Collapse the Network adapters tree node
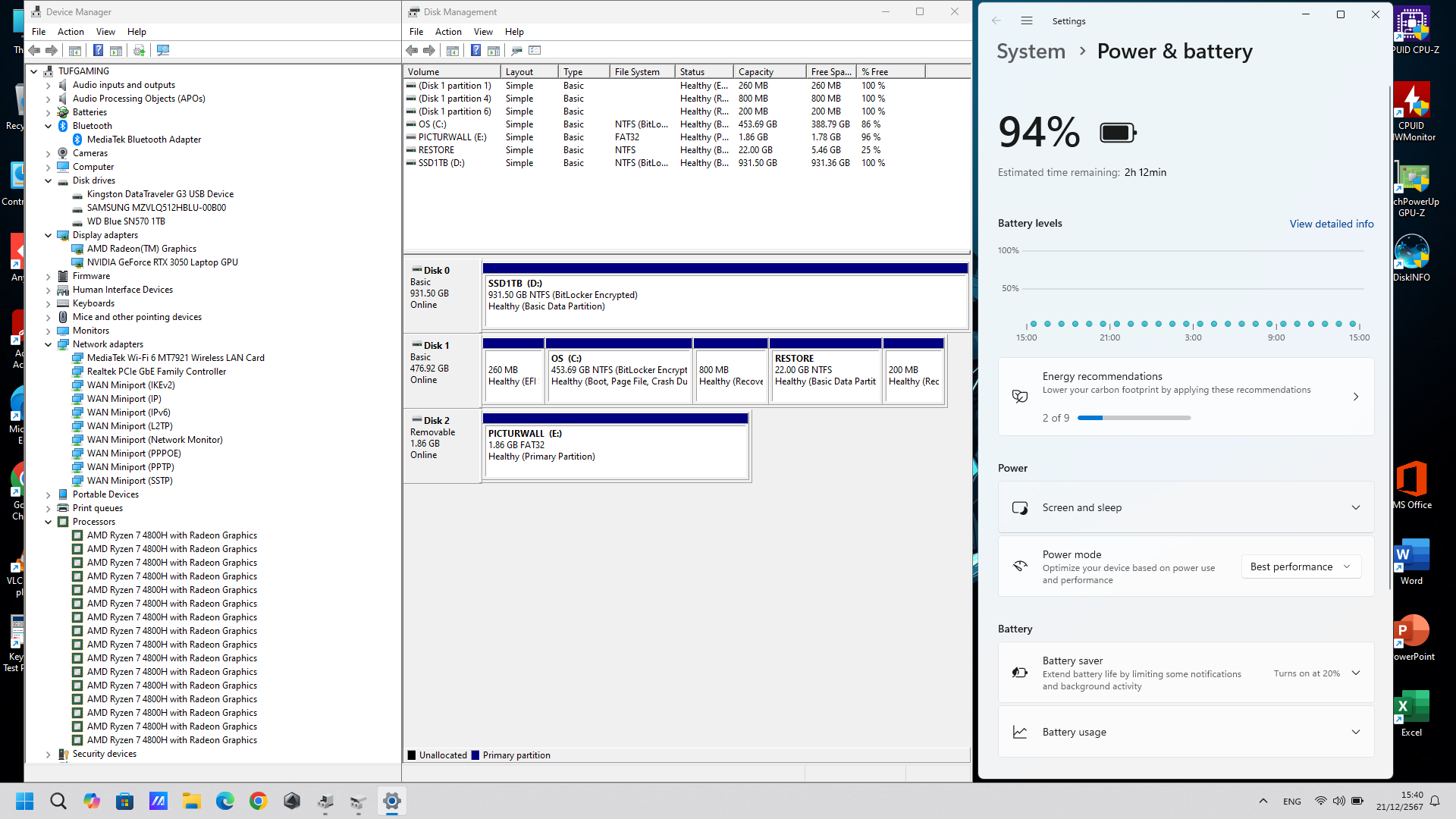This screenshot has height=819, width=1456. [x=49, y=344]
